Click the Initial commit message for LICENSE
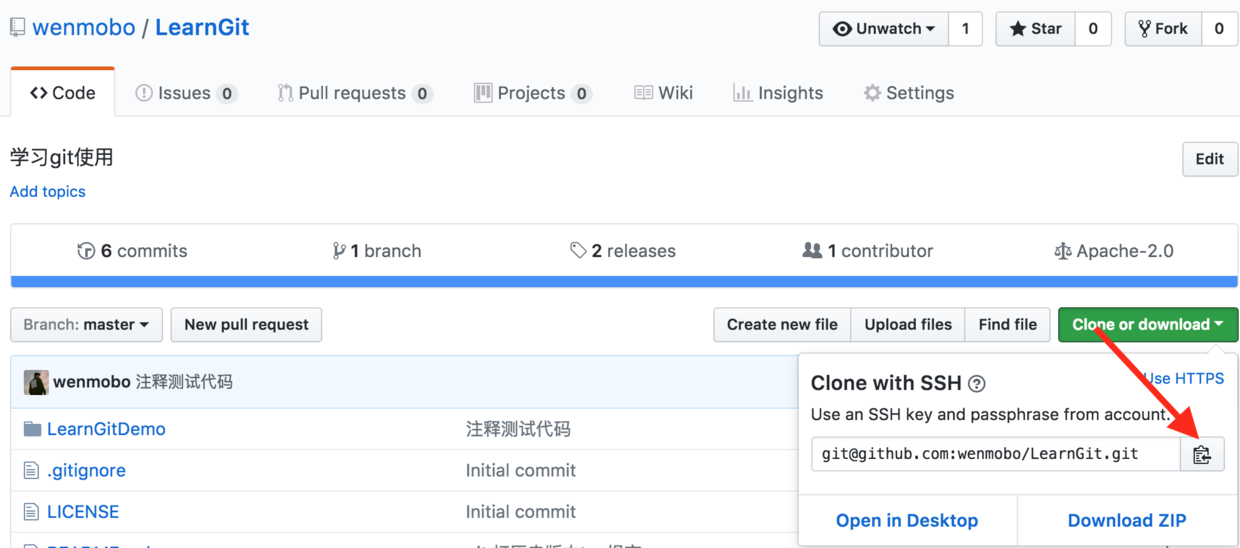The height and width of the screenshot is (548, 1240). click(521, 511)
